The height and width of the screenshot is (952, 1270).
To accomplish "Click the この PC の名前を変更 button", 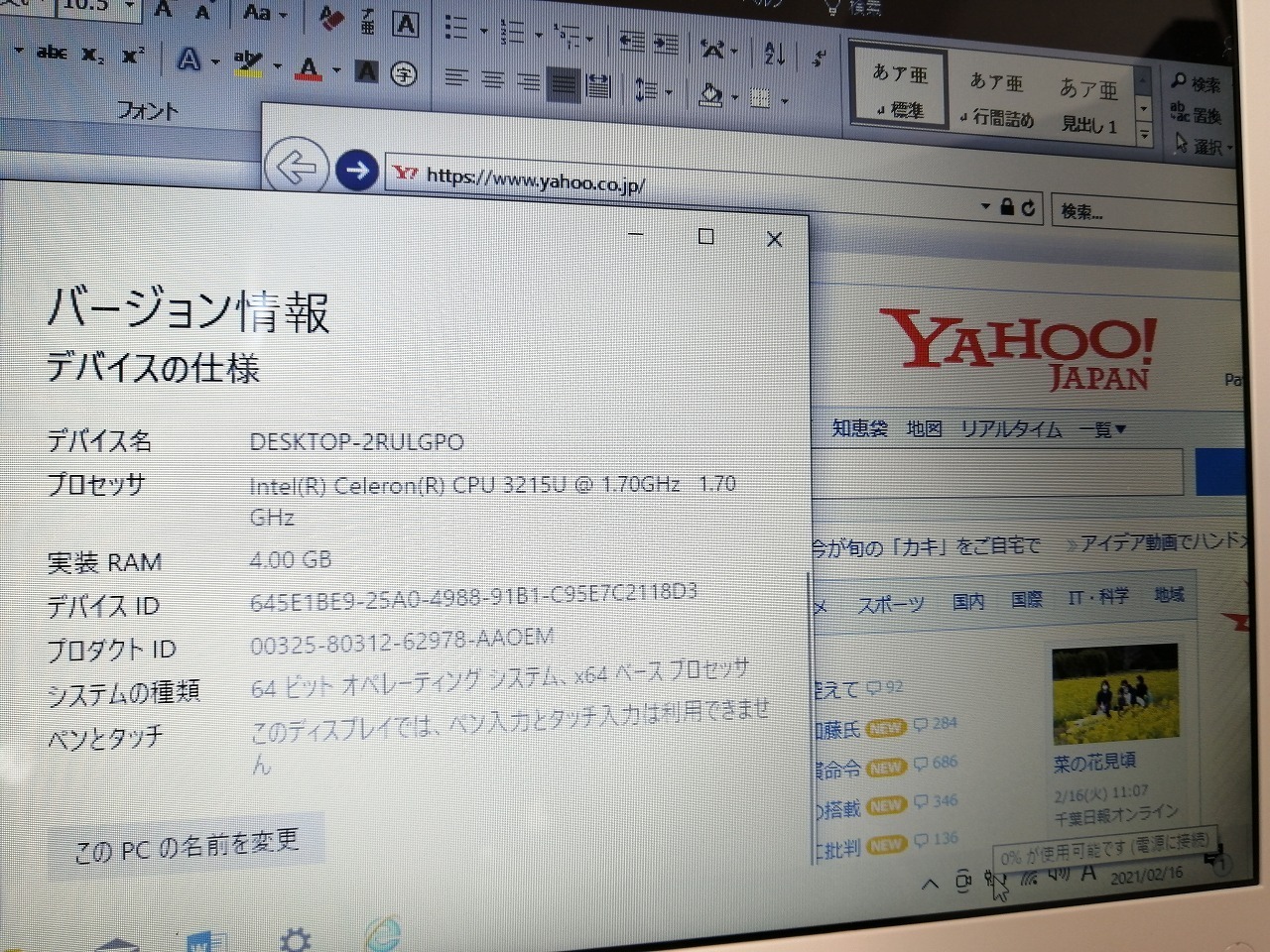I will pos(187,846).
